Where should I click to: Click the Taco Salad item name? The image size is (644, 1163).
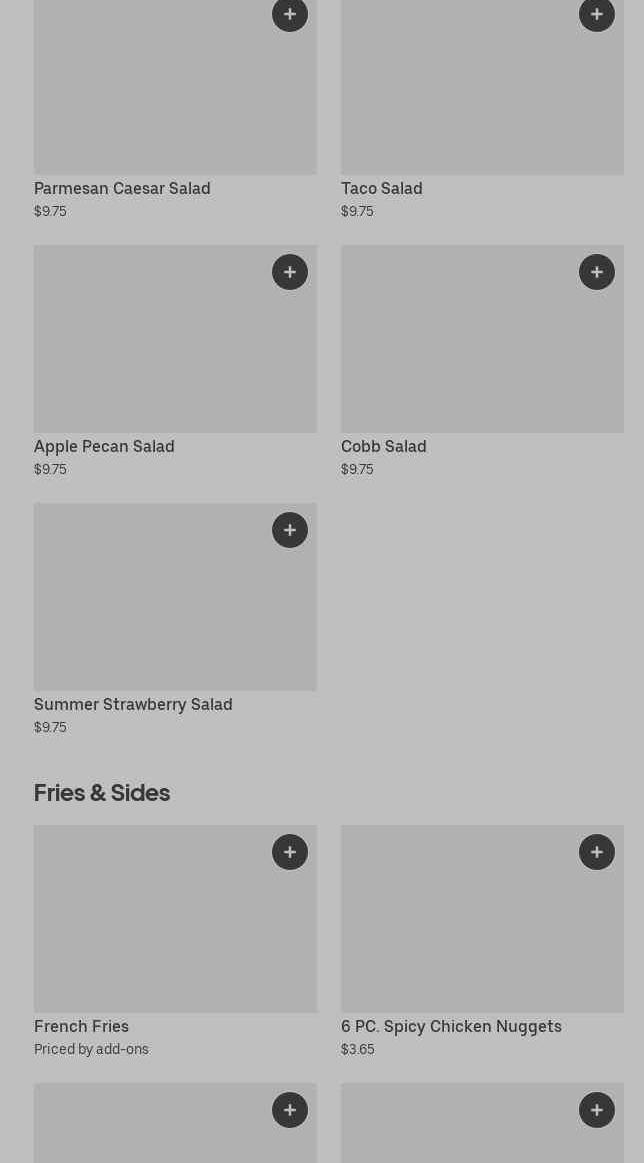(381, 188)
